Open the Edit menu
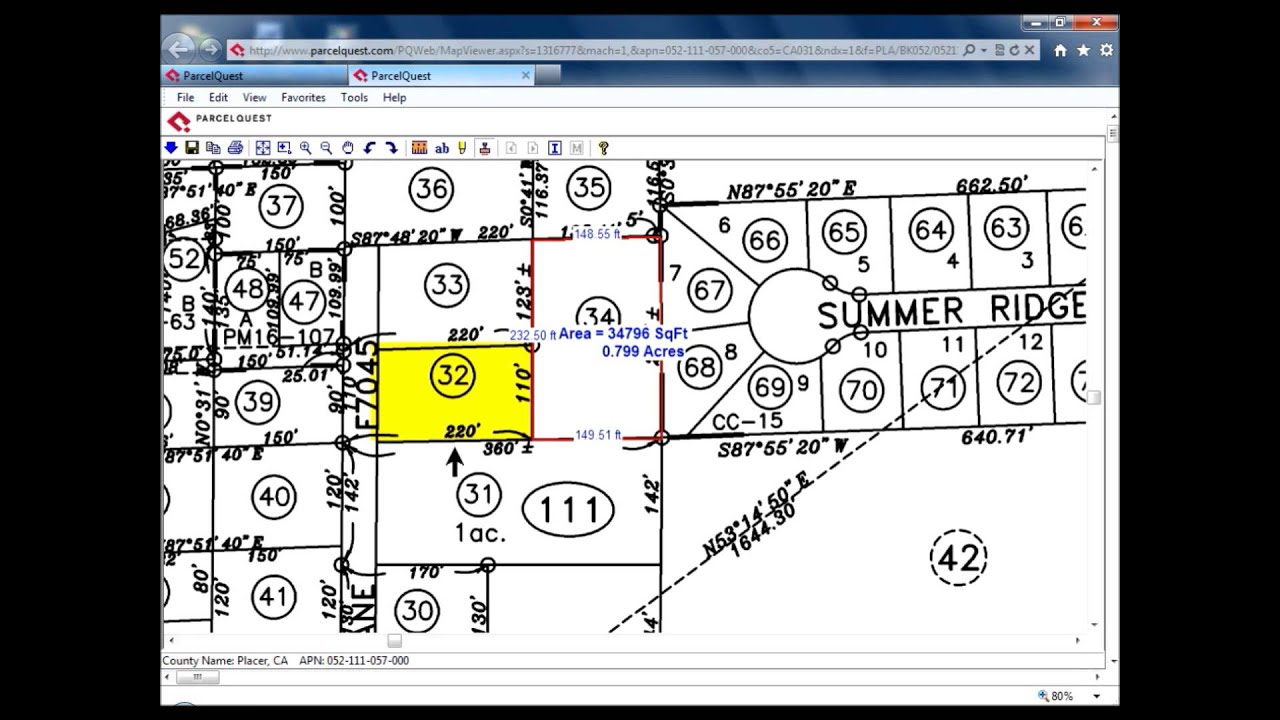The image size is (1280, 720). tap(218, 97)
